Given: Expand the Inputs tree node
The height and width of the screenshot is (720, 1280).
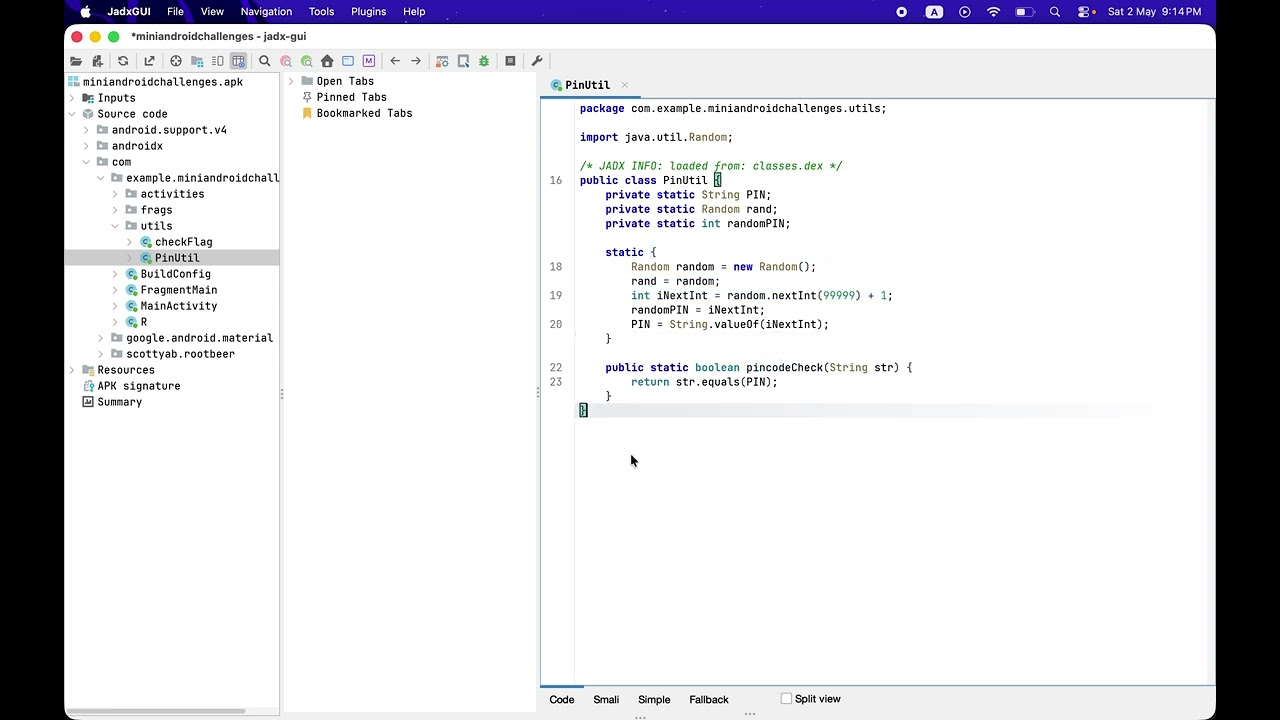Looking at the screenshot, I should click(x=72, y=98).
